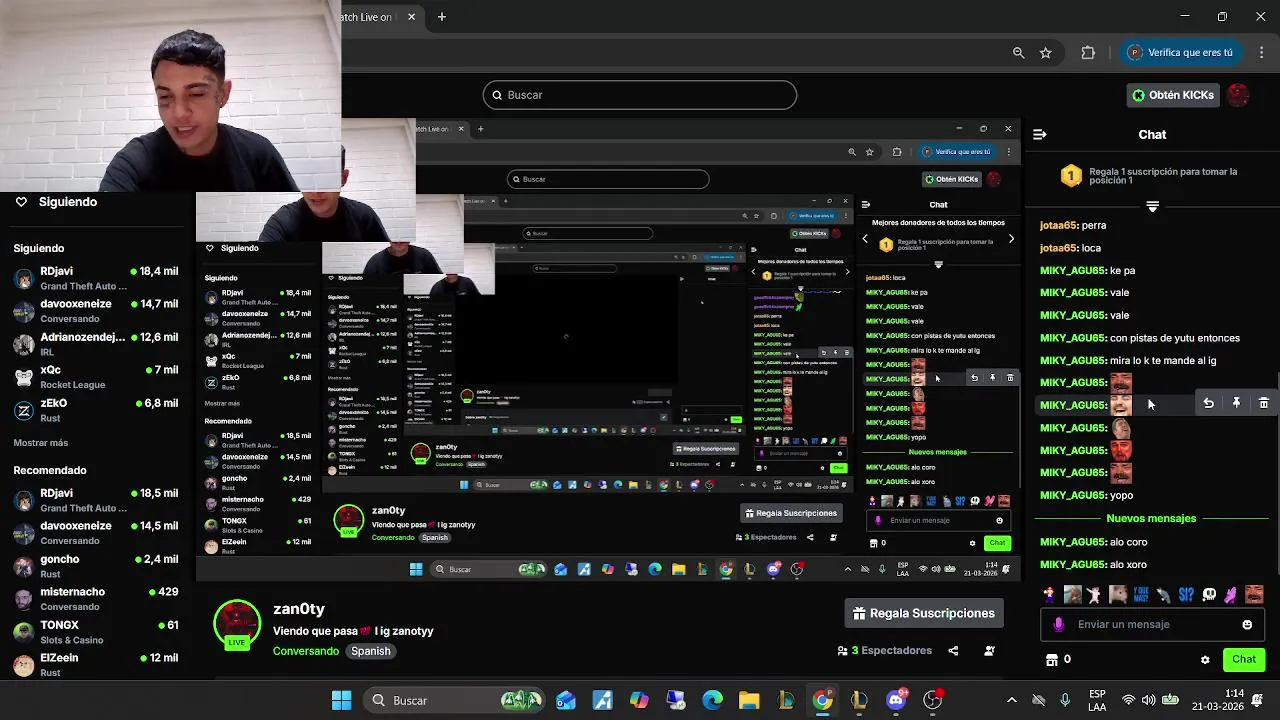Open Adrianozendej IRL channel in sidebar
This screenshot has height=720, width=1280.
point(96,344)
